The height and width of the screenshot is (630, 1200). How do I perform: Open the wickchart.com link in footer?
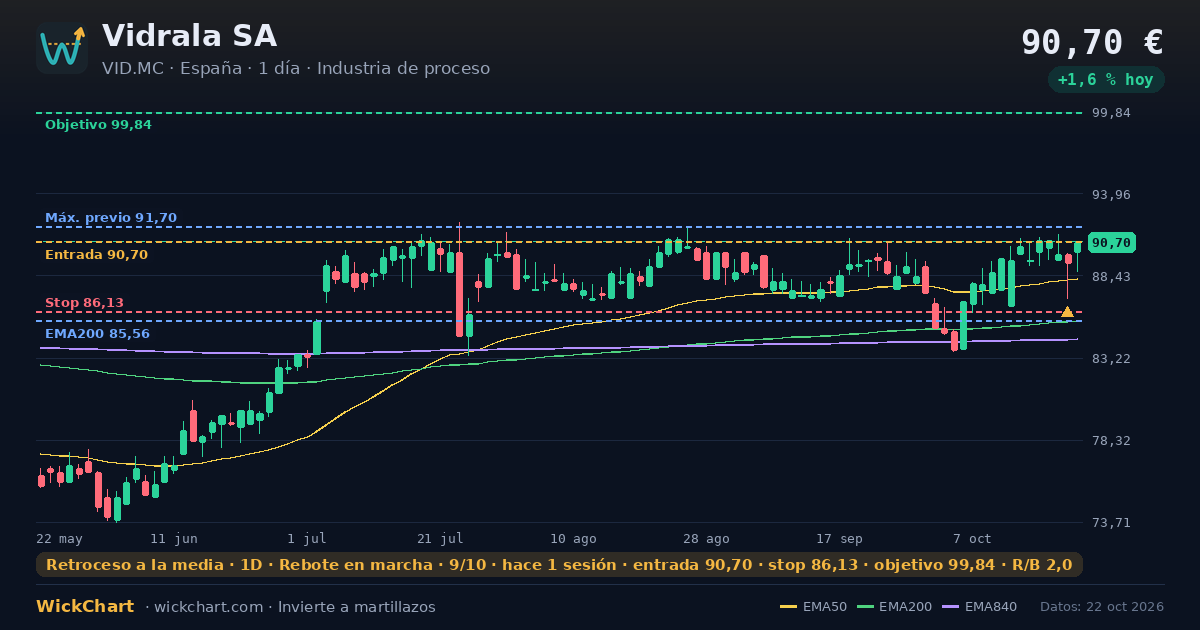pos(211,607)
